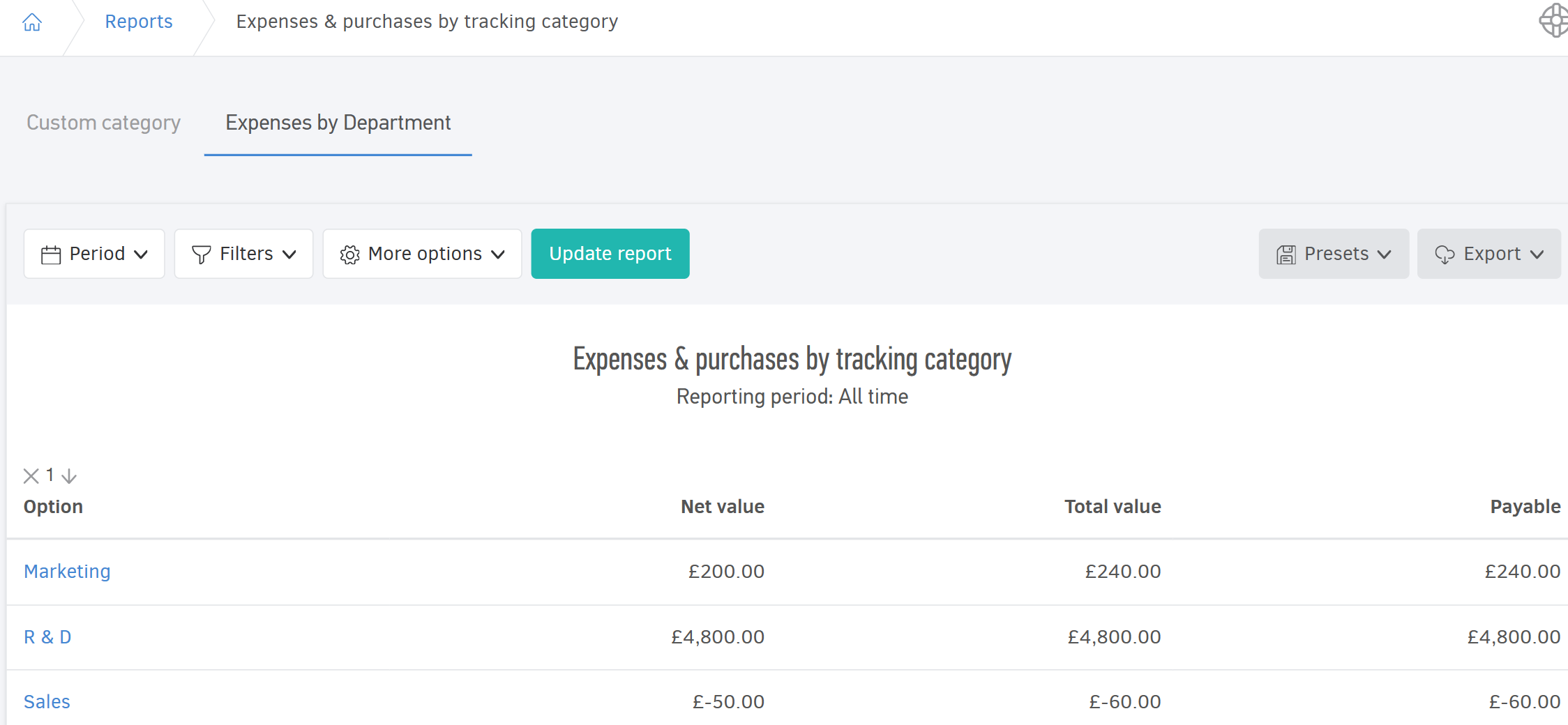1568x725 pixels.
Task: Sort by the Net value column header
Action: point(722,507)
